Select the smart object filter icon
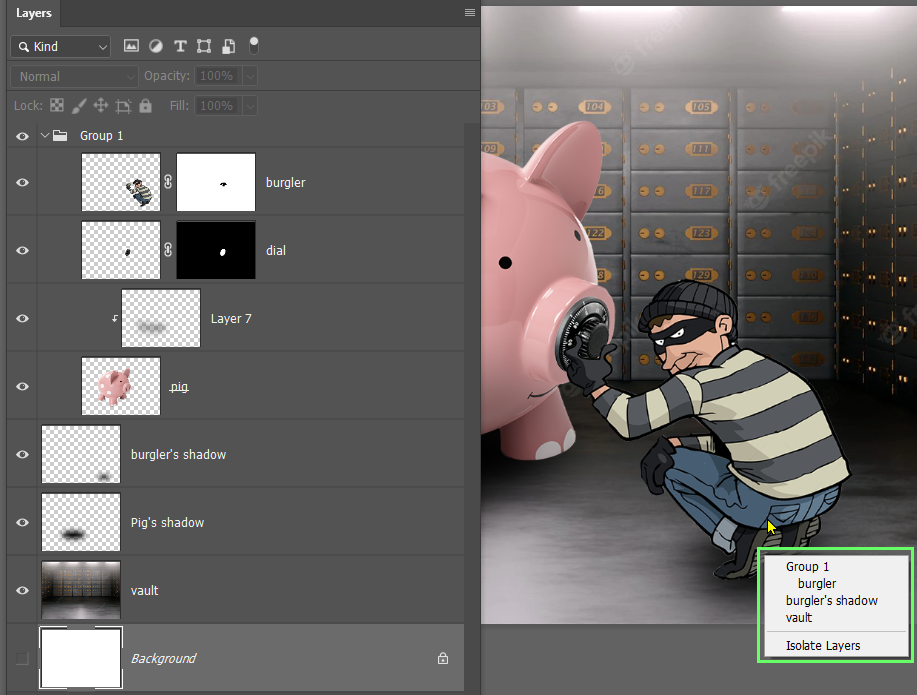The image size is (917, 695). point(227,45)
